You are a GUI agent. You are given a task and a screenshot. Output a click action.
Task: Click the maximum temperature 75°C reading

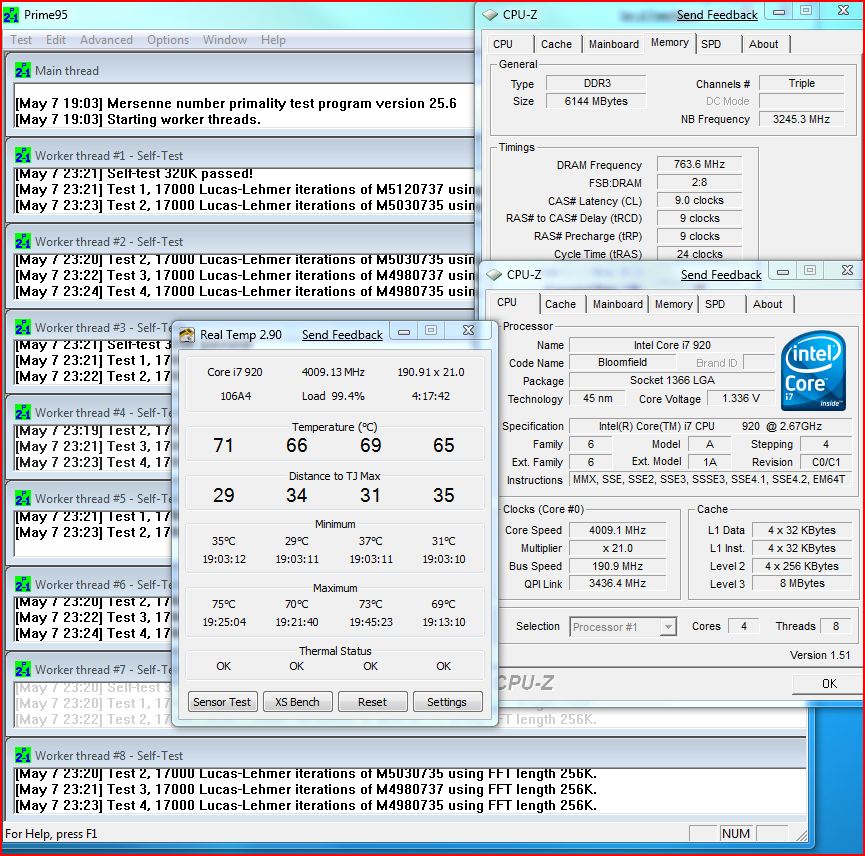223,604
